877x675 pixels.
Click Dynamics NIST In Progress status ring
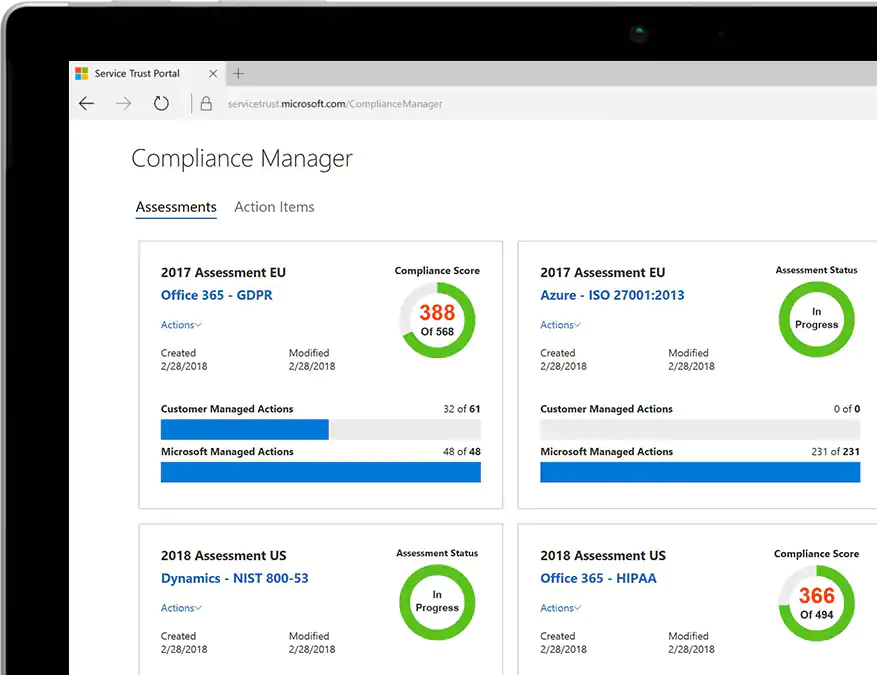437,602
